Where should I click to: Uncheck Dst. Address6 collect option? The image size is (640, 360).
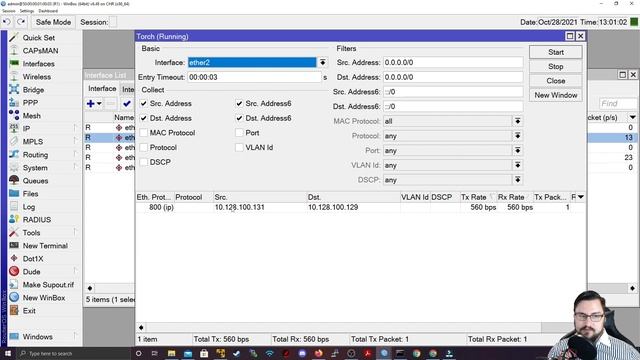click(240, 118)
